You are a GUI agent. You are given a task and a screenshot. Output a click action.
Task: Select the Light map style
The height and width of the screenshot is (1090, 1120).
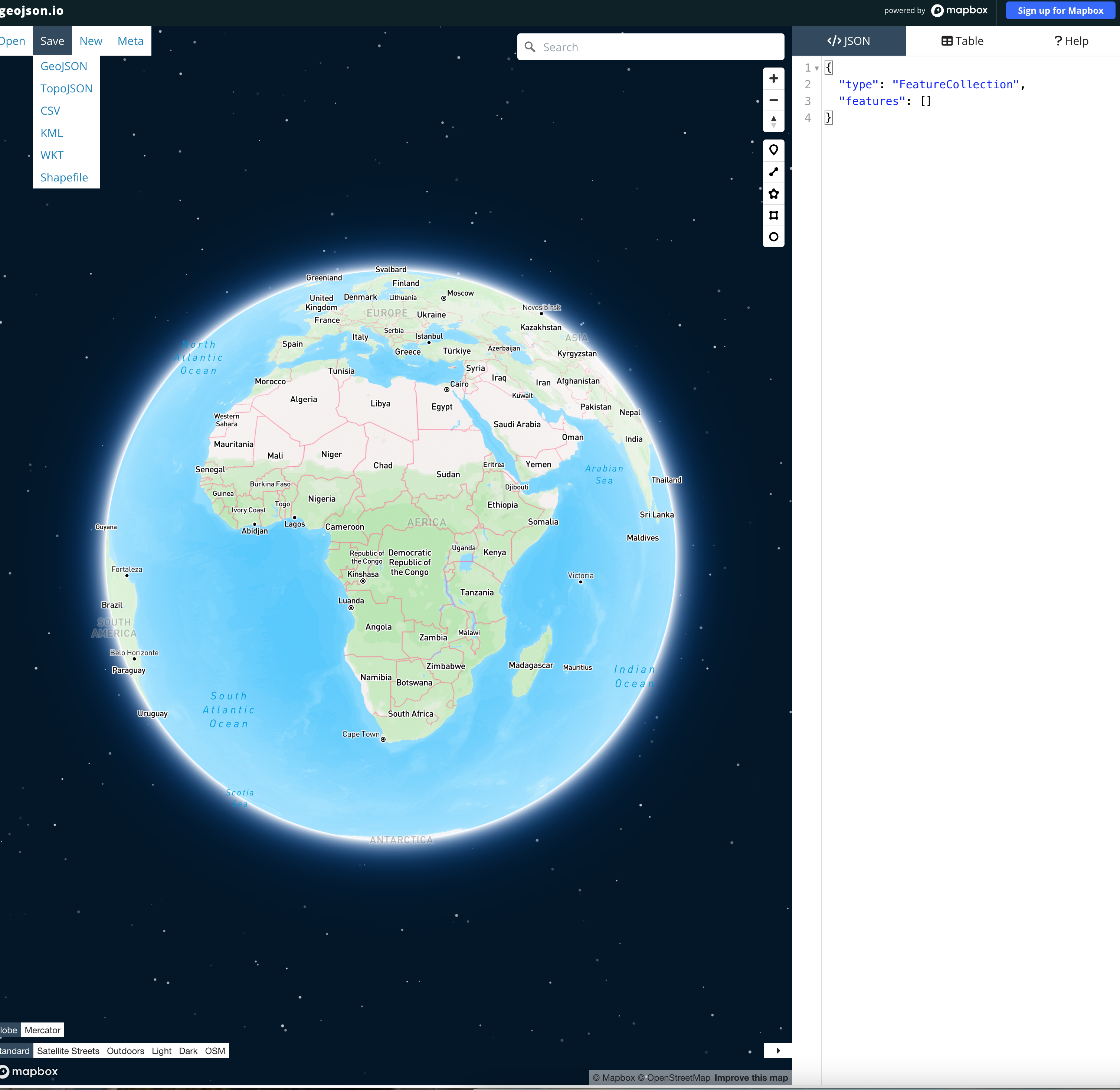point(161,1051)
